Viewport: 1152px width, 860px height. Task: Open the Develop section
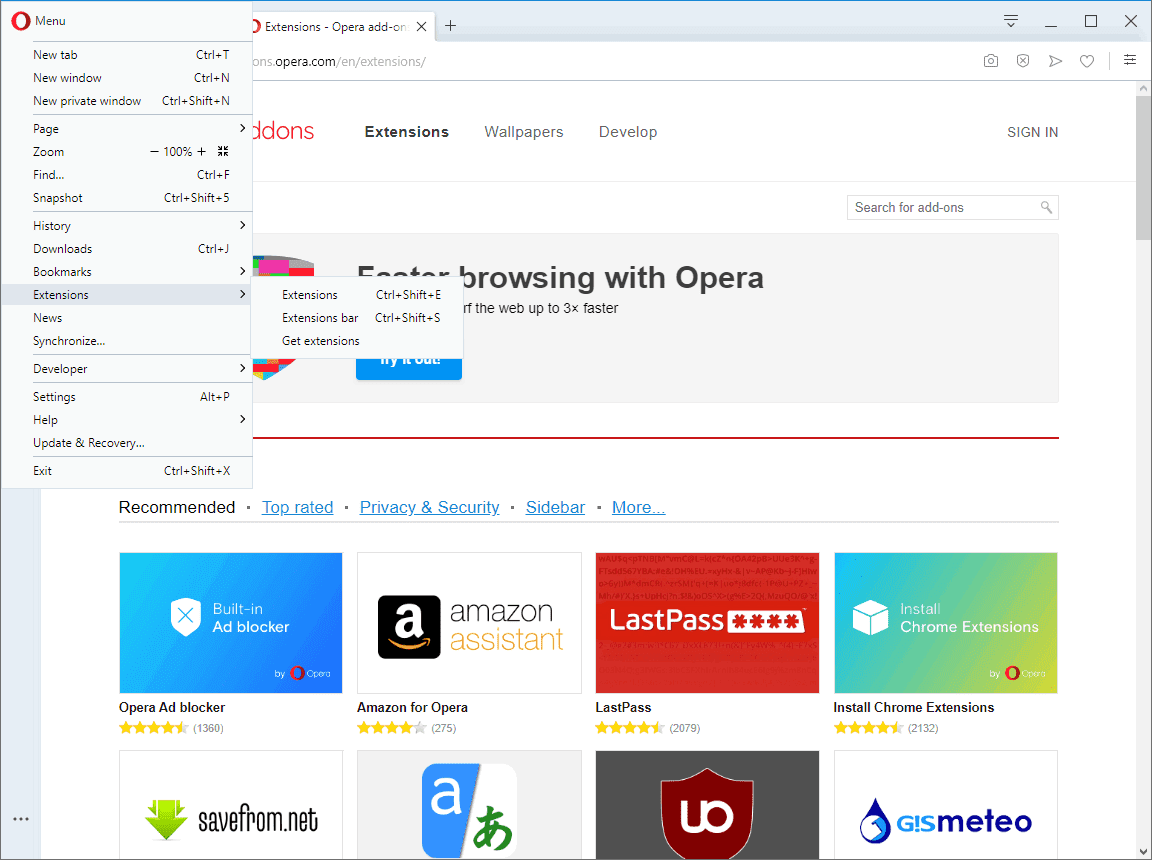pyautogui.click(x=628, y=132)
